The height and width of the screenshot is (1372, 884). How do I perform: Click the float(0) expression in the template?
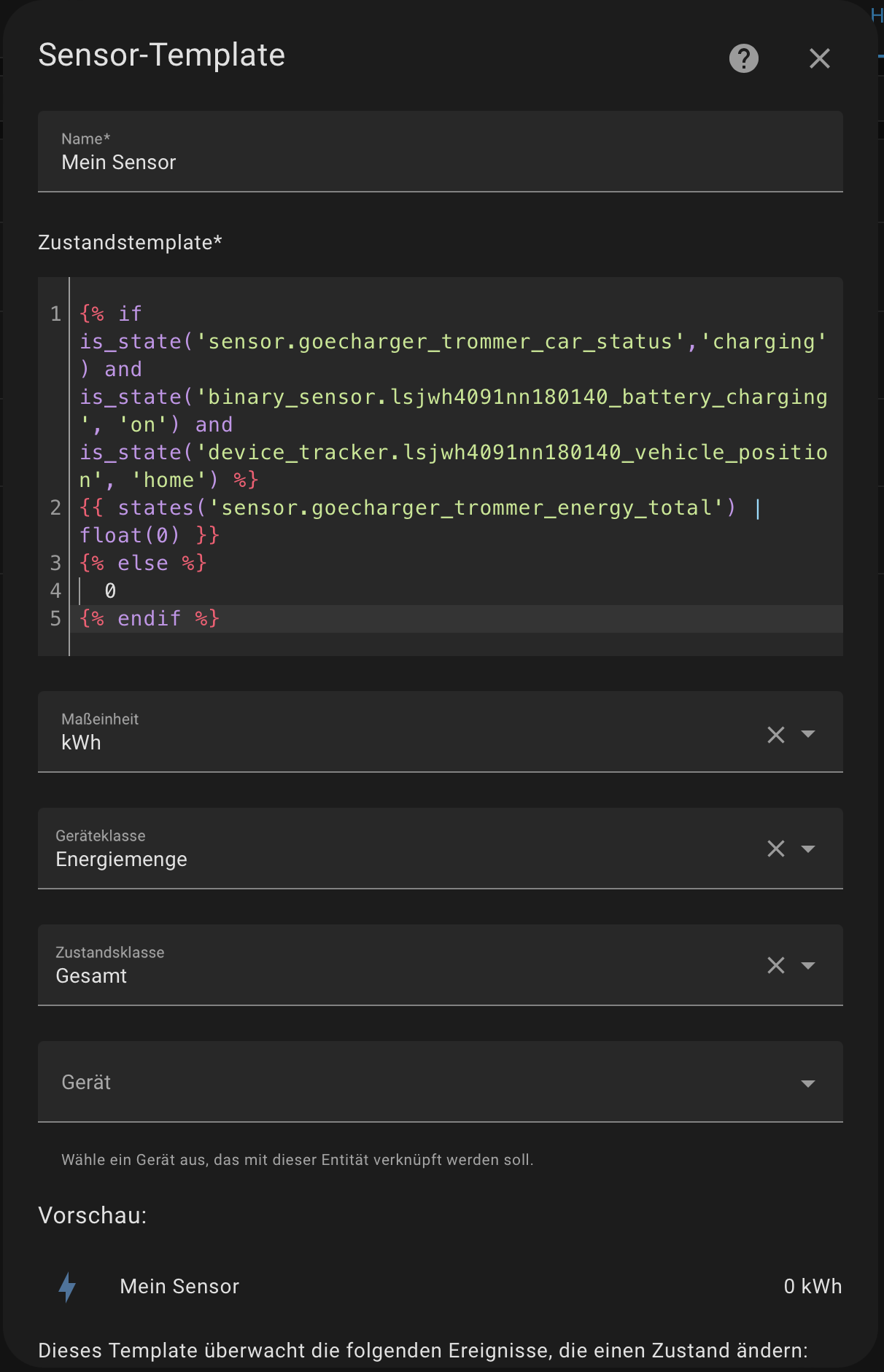coord(130,536)
